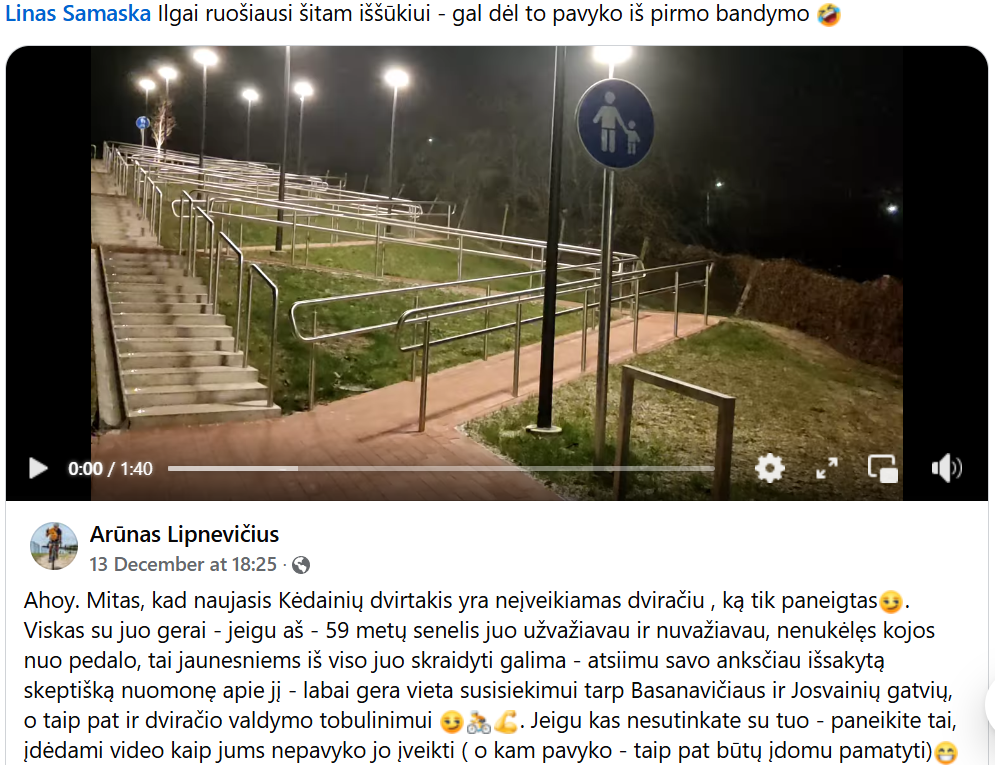The width and height of the screenshot is (995, 765).
Task: Play the video with the play button
Action: (38, 469)
